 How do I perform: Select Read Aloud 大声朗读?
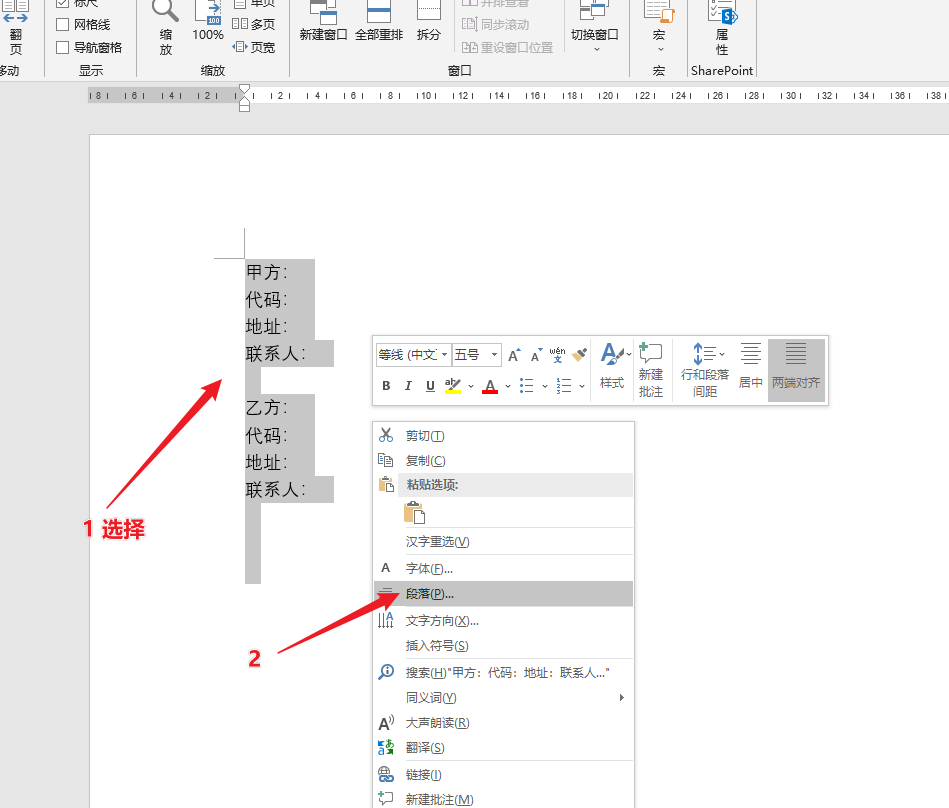pos(504,723)
